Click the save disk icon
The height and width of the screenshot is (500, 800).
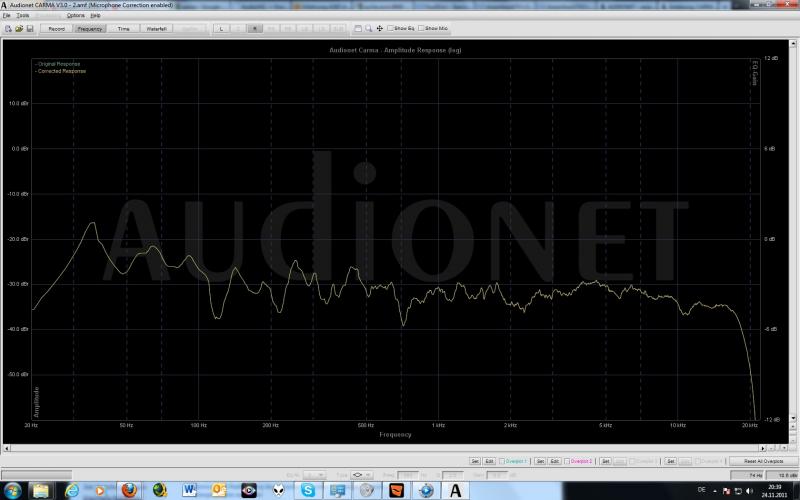tap(29, 28)
